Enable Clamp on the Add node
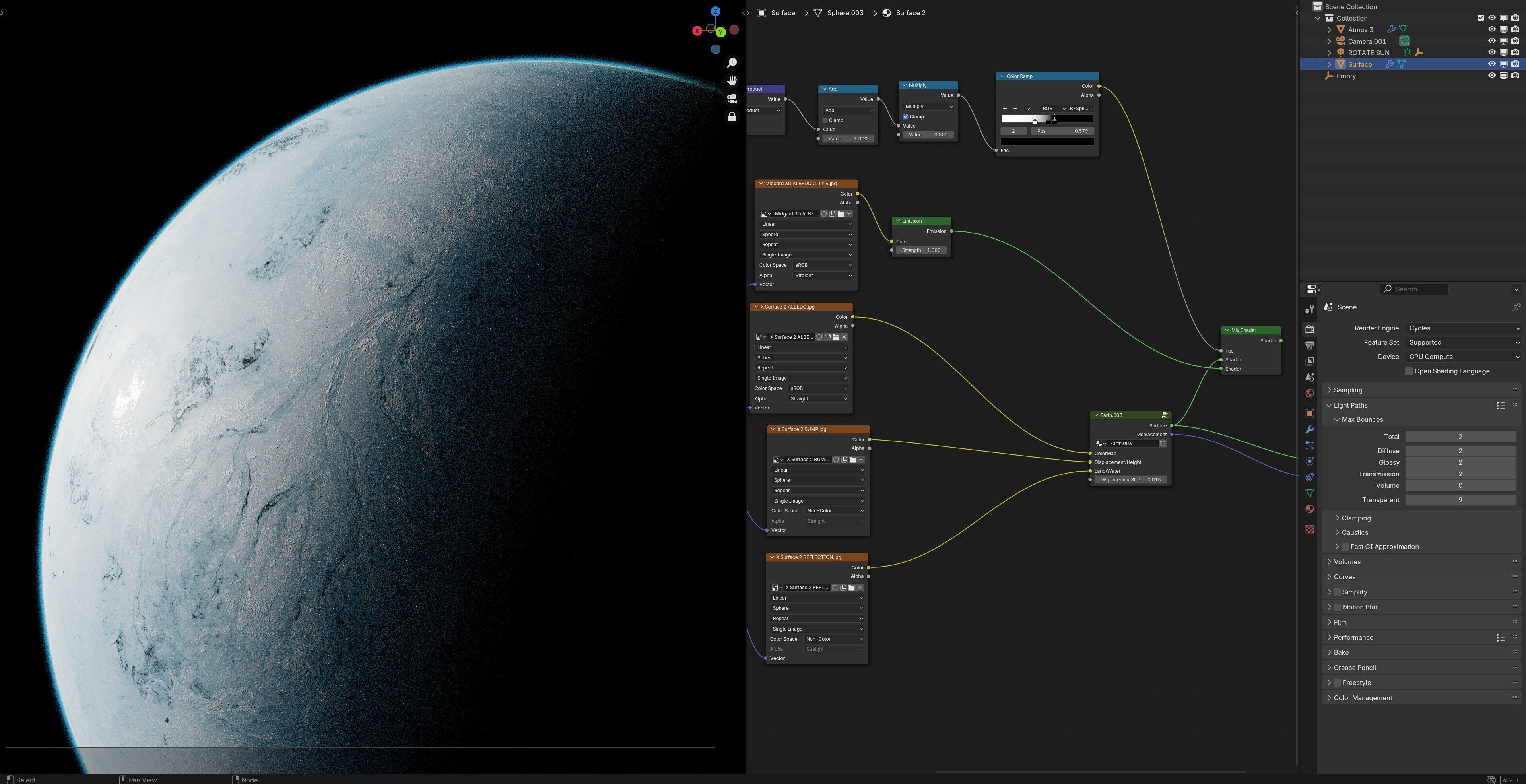Image resolution: width=1526 pixels, height=784 pixels. (x=825, y=120)
